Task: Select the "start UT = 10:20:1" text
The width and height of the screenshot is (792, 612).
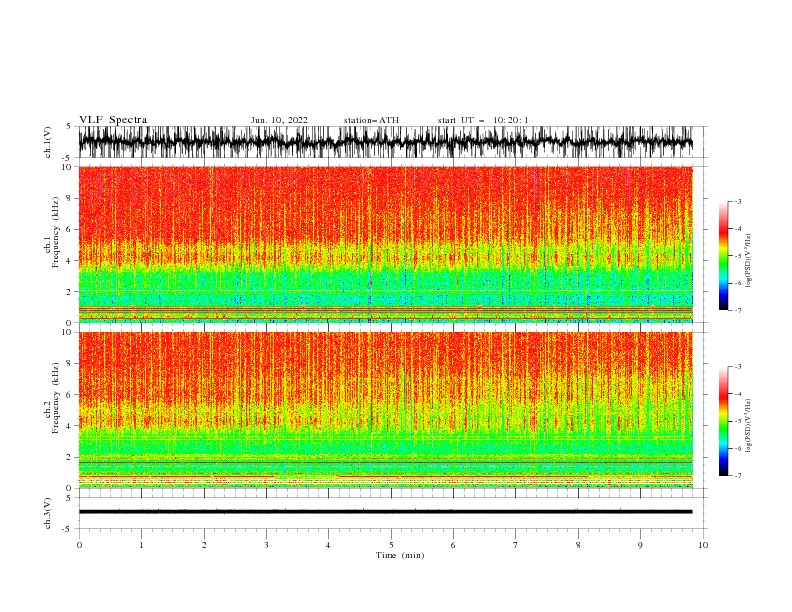Action: coord(483,120)
